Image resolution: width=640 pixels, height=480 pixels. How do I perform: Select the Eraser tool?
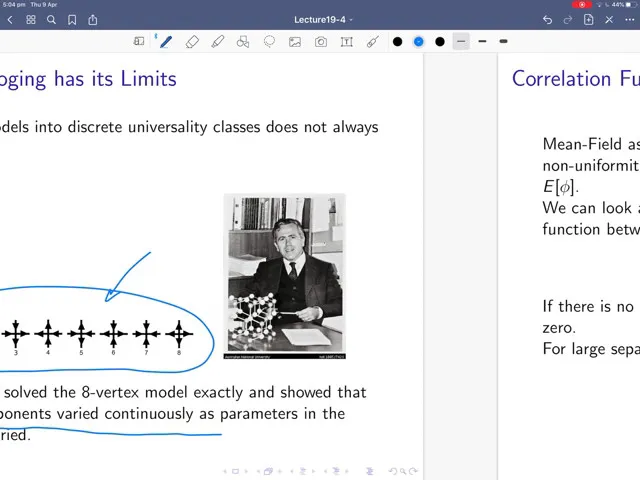192,42
